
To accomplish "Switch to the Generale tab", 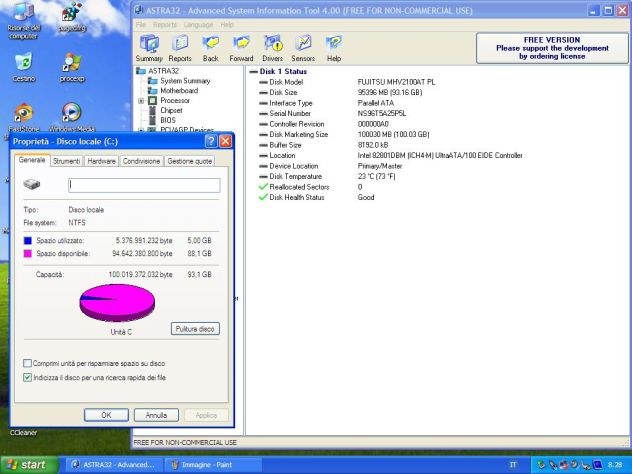I will pyautogui.click(x=32, y=160).
